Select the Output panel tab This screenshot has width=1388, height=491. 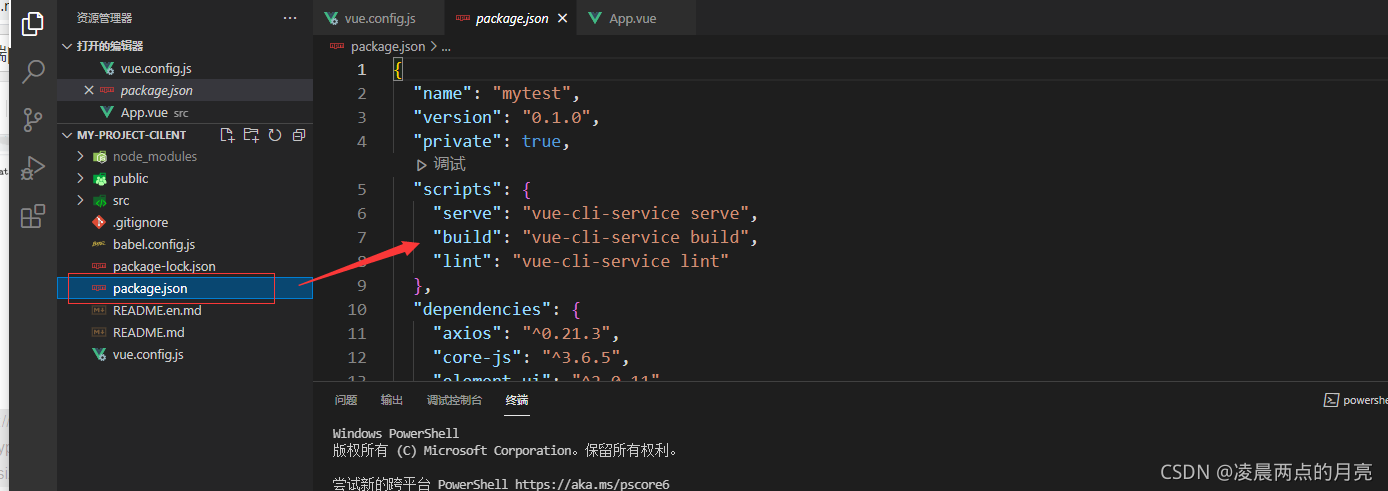(392, 400)
